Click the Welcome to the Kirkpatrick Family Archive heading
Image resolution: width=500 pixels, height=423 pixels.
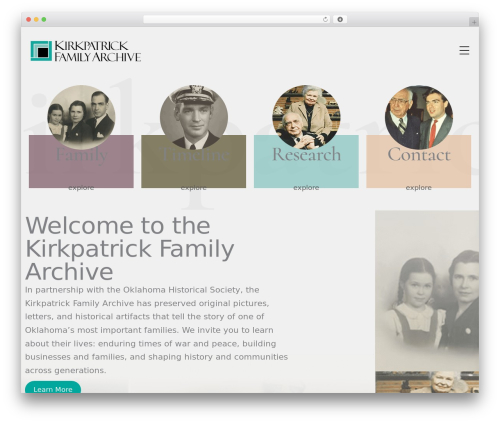pyautogui.click(x=130, y=249)
